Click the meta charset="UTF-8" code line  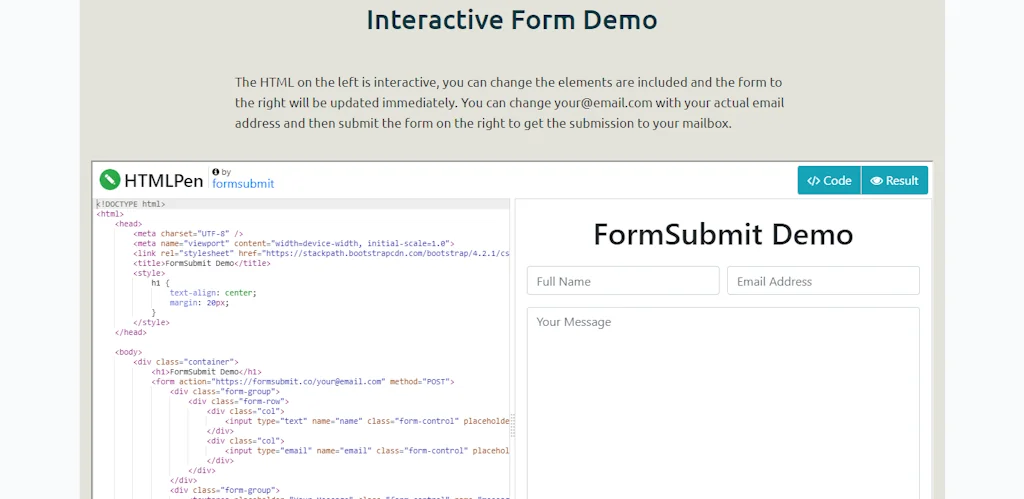pyautogui.click(x=188, y=233)
